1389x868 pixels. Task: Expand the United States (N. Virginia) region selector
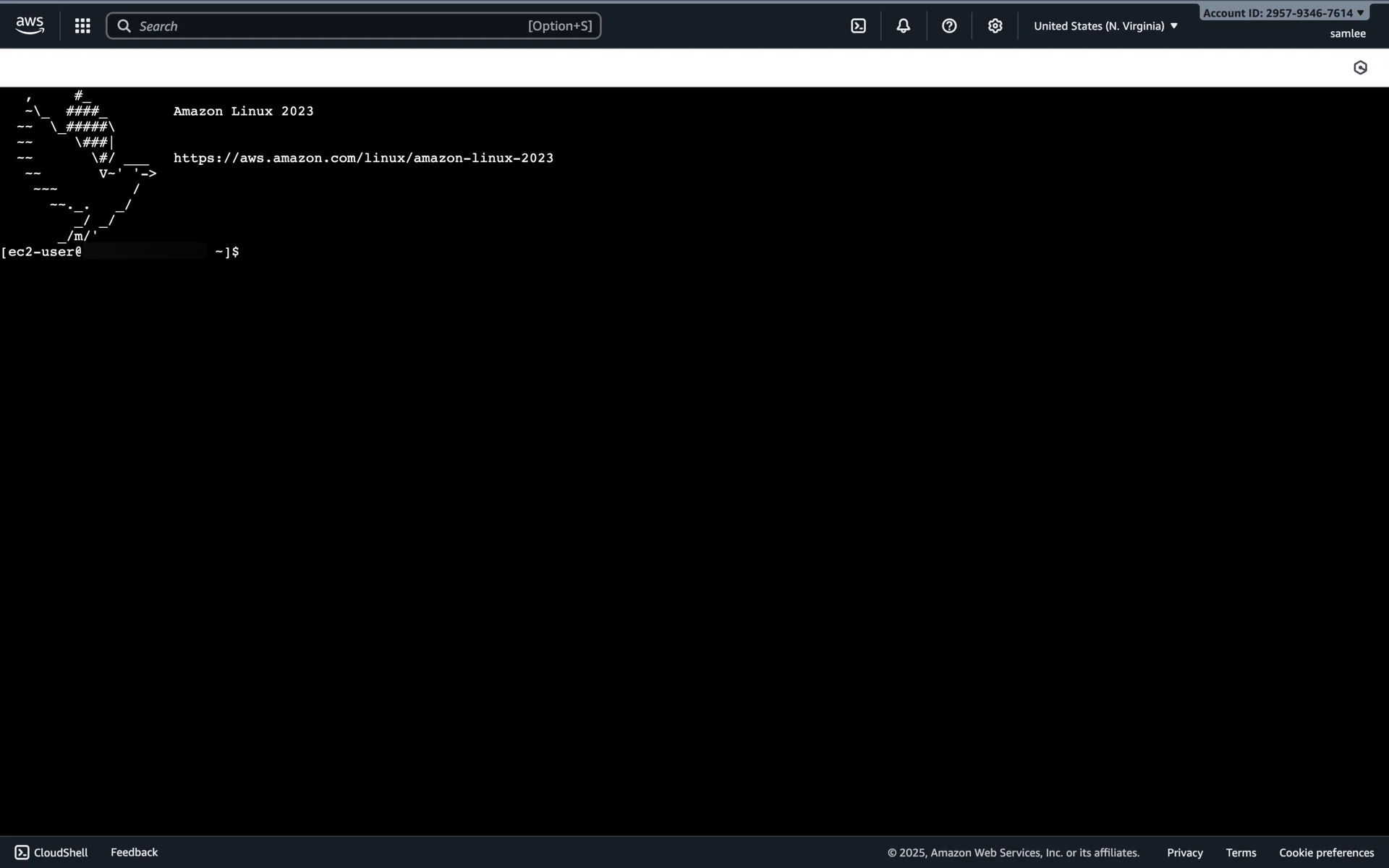(x=1105, y=26)
